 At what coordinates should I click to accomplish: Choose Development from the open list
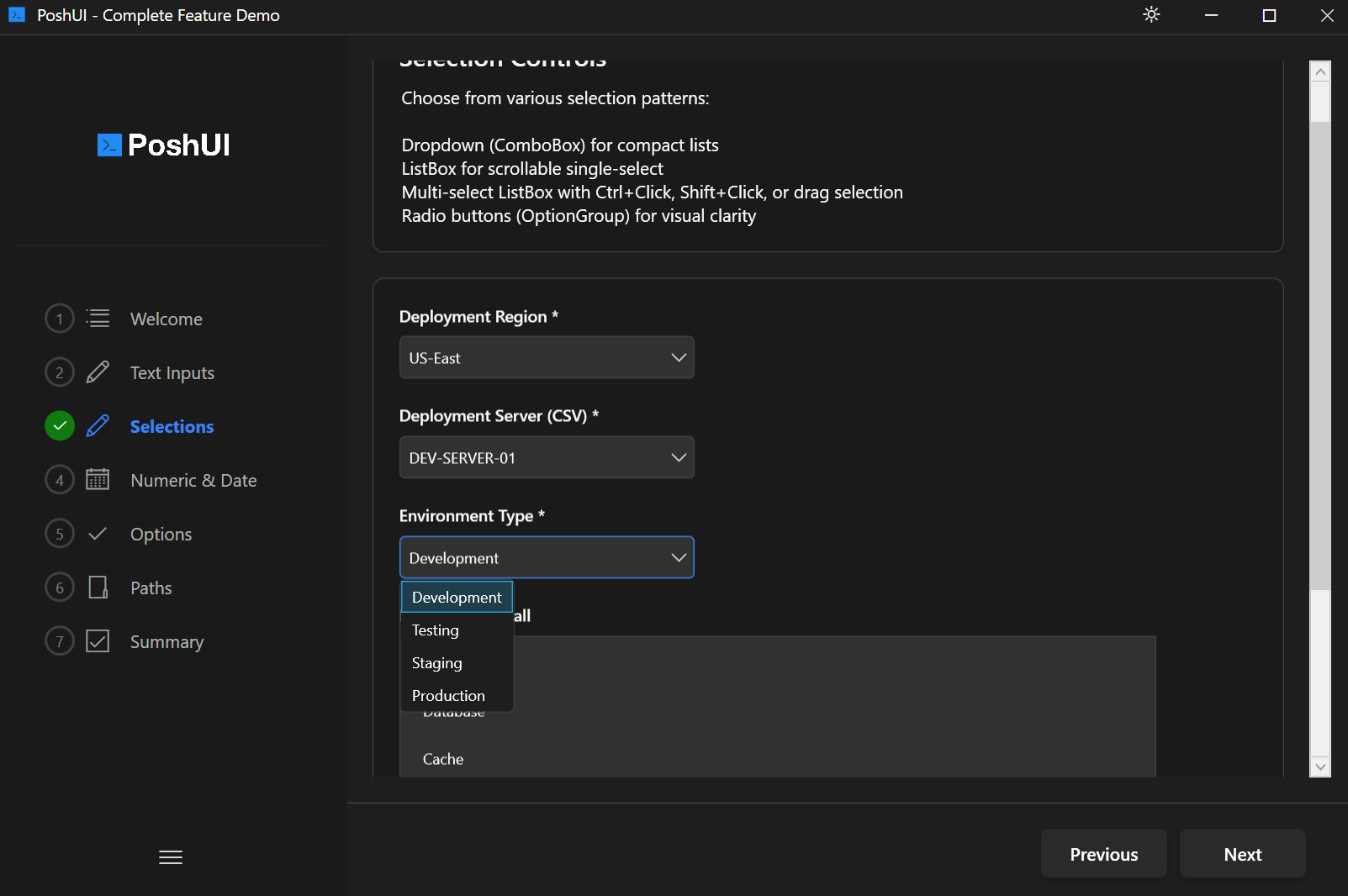pos(457,597)
